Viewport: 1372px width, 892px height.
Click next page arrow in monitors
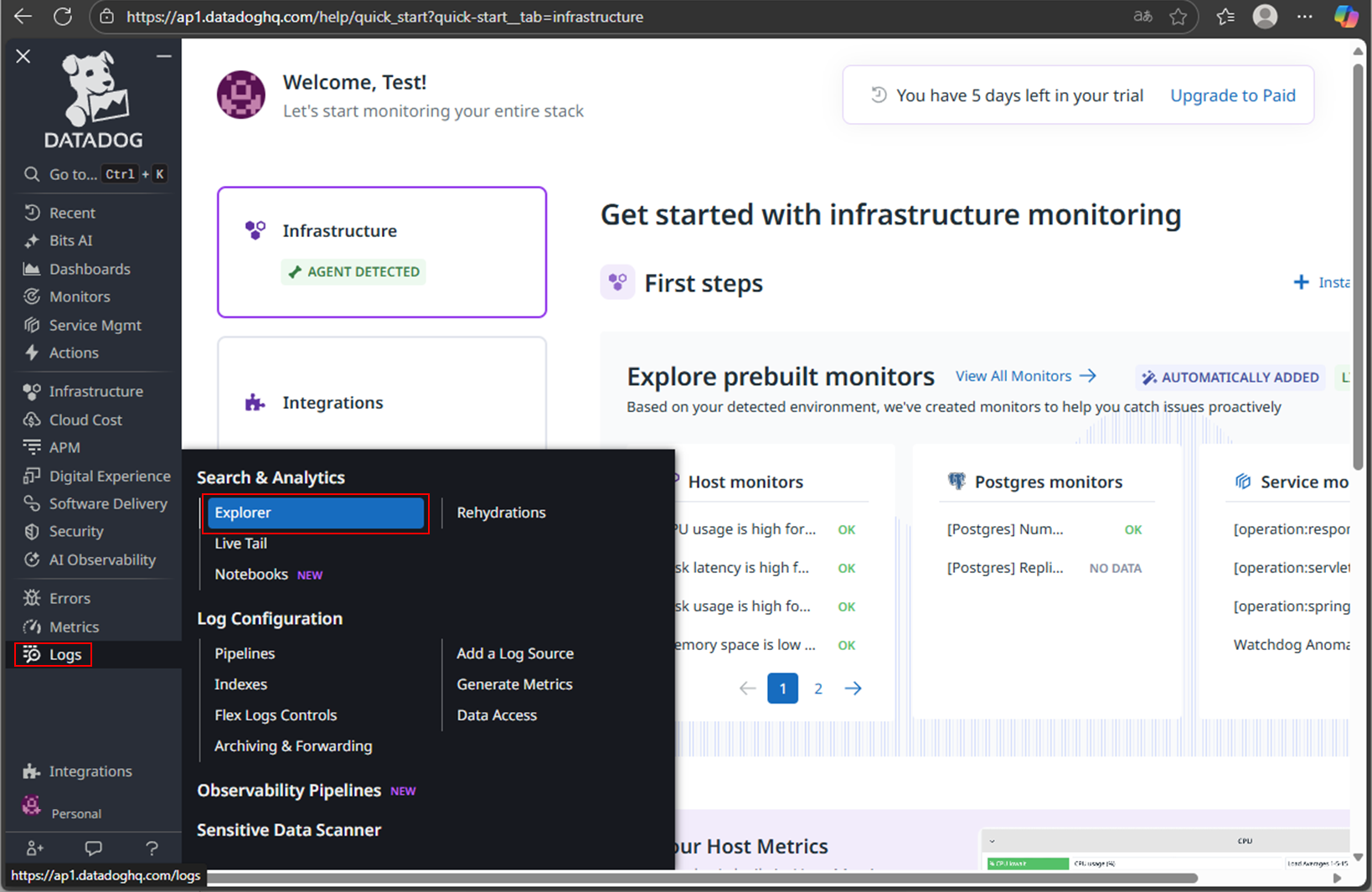click(853, 688)
